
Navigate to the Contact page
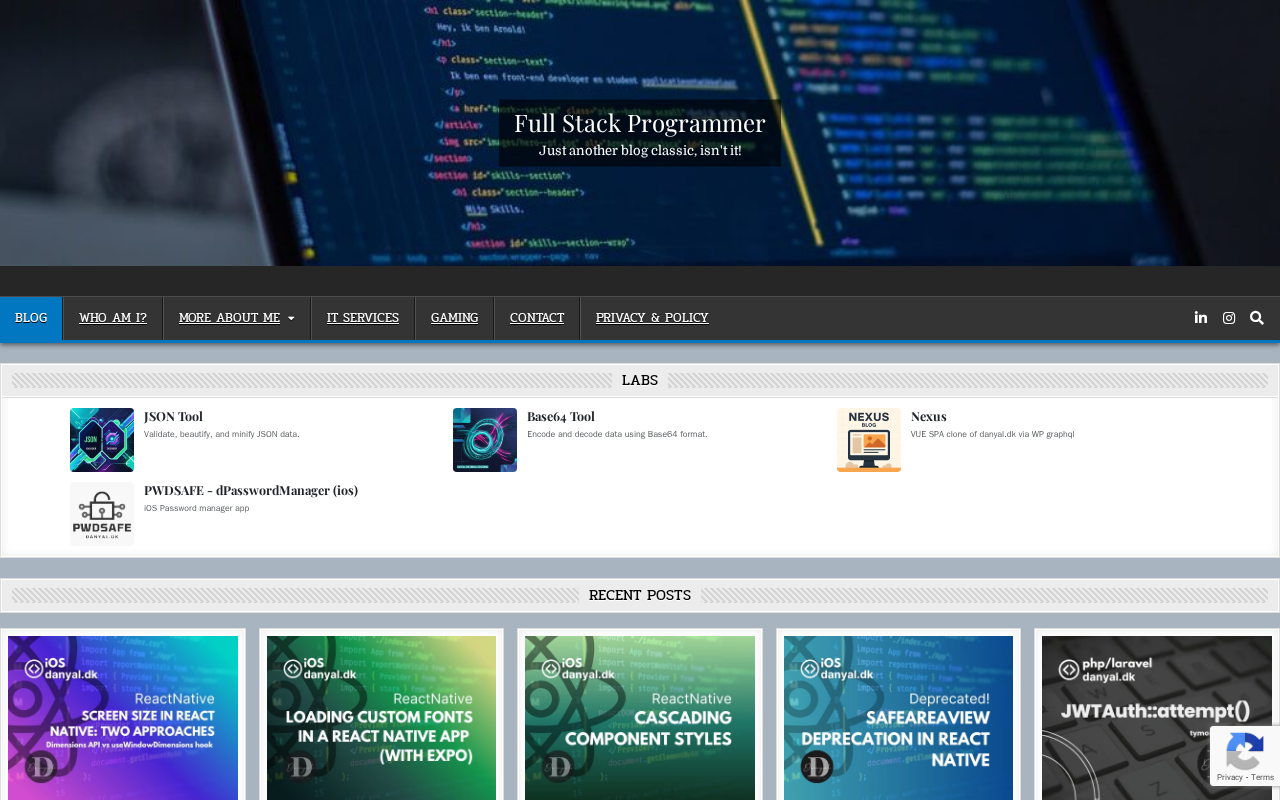coord(537,318)
